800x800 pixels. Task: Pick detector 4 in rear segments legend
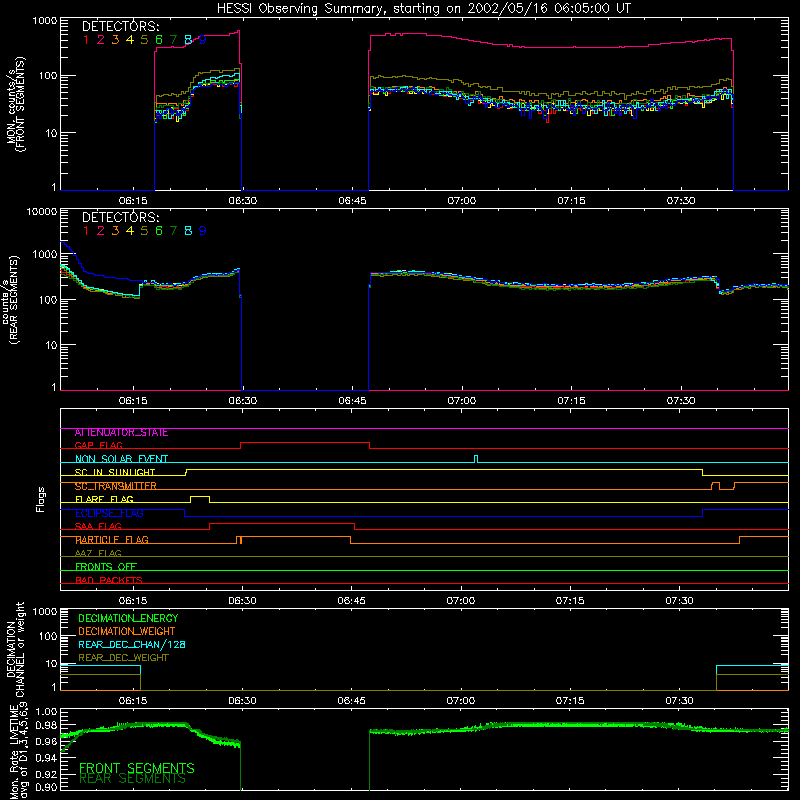coord(130,231)
